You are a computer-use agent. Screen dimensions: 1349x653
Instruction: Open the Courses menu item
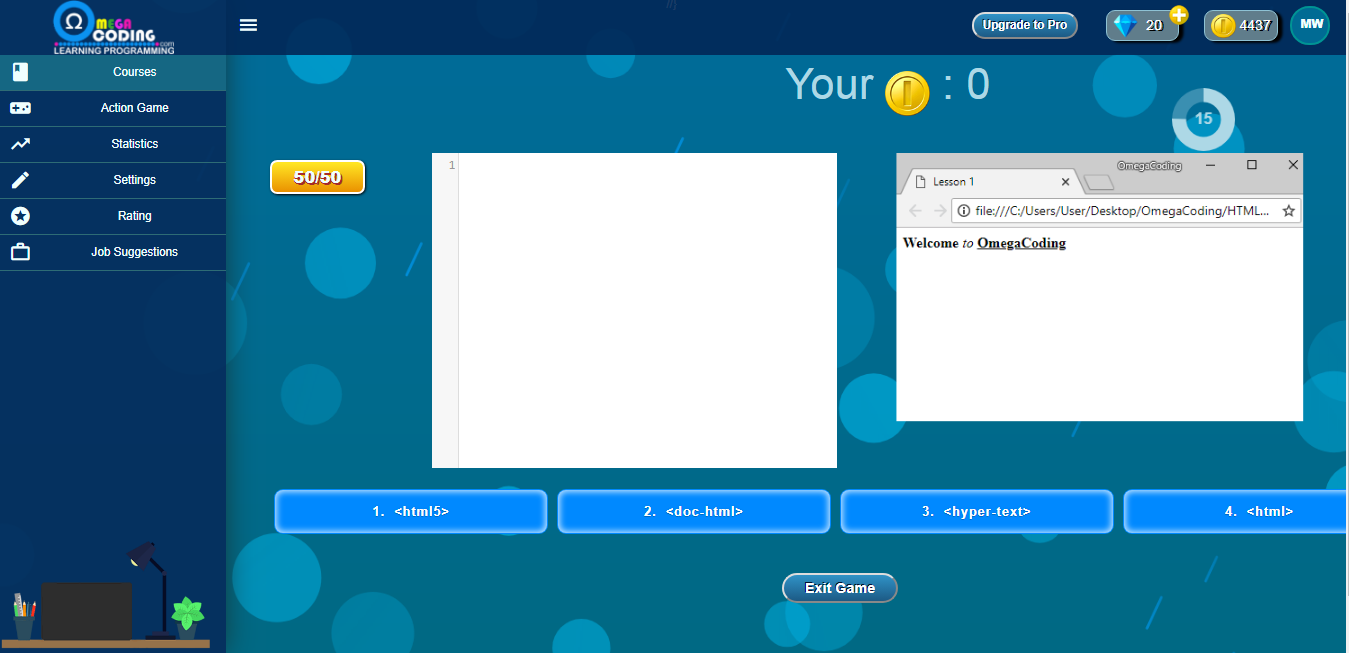(x=113, y=72)
